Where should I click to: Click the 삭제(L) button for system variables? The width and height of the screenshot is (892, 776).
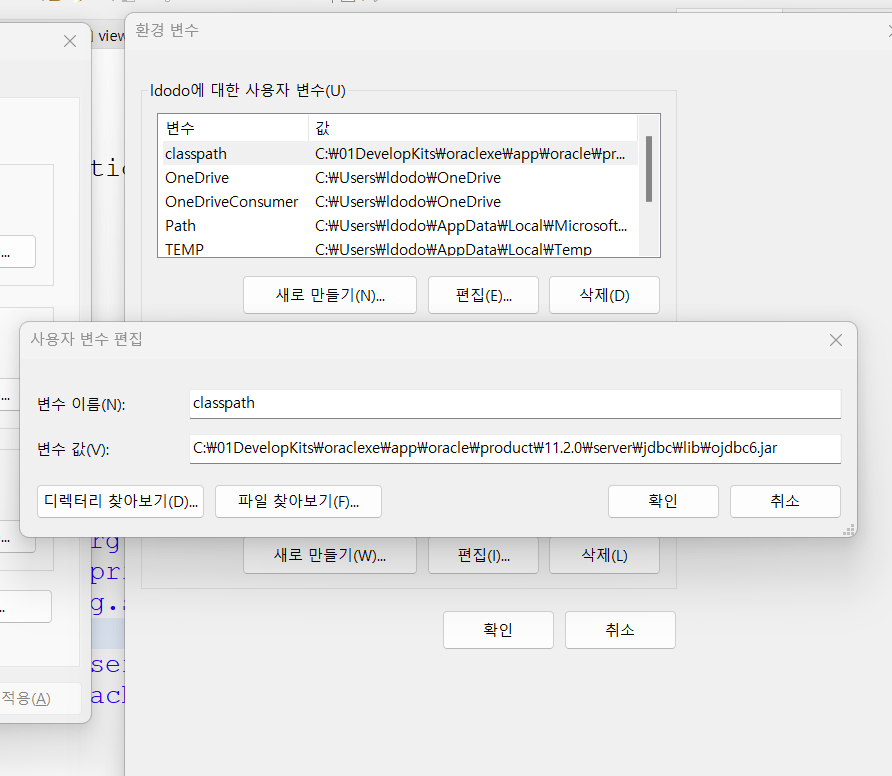pyautogui.click(x=604, y=554)
